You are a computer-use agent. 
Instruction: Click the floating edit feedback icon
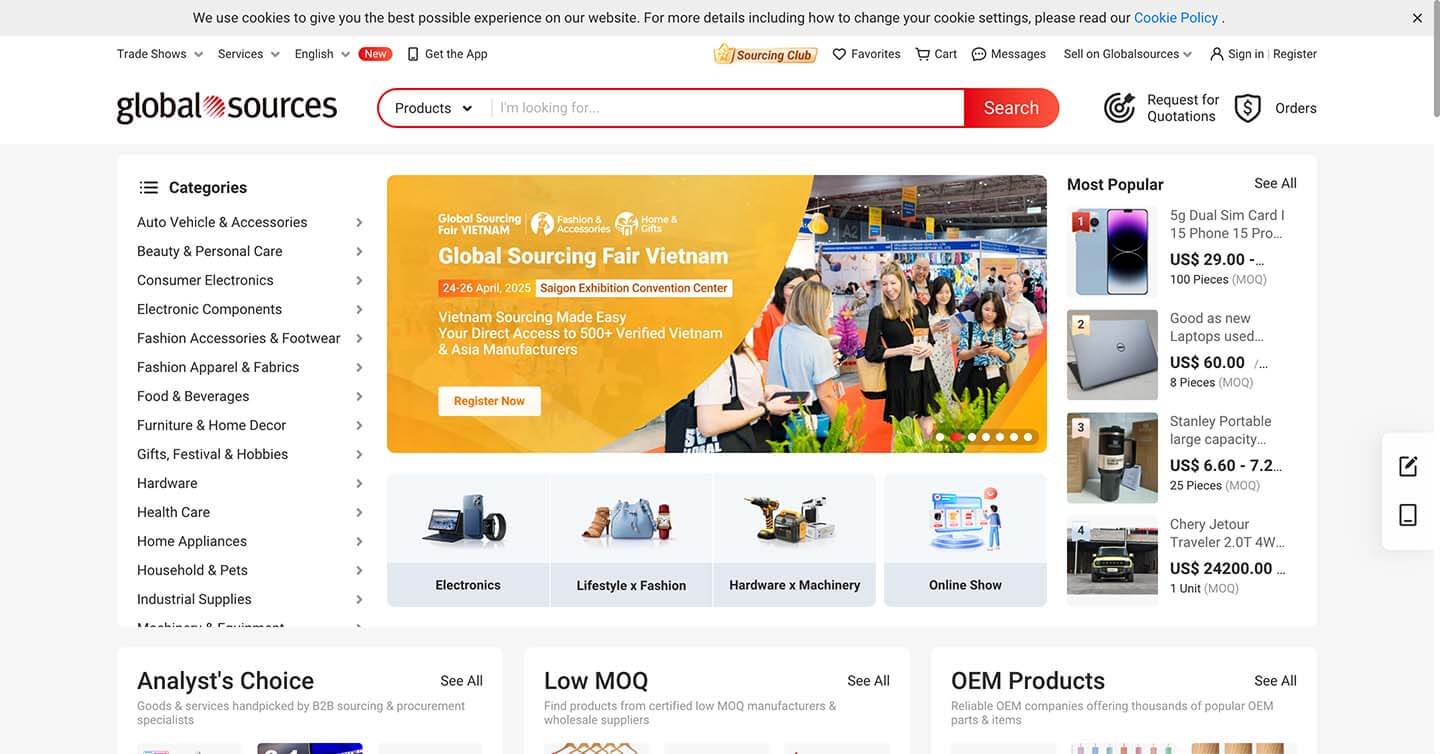pyautogui.click(x=1408, y=466)
